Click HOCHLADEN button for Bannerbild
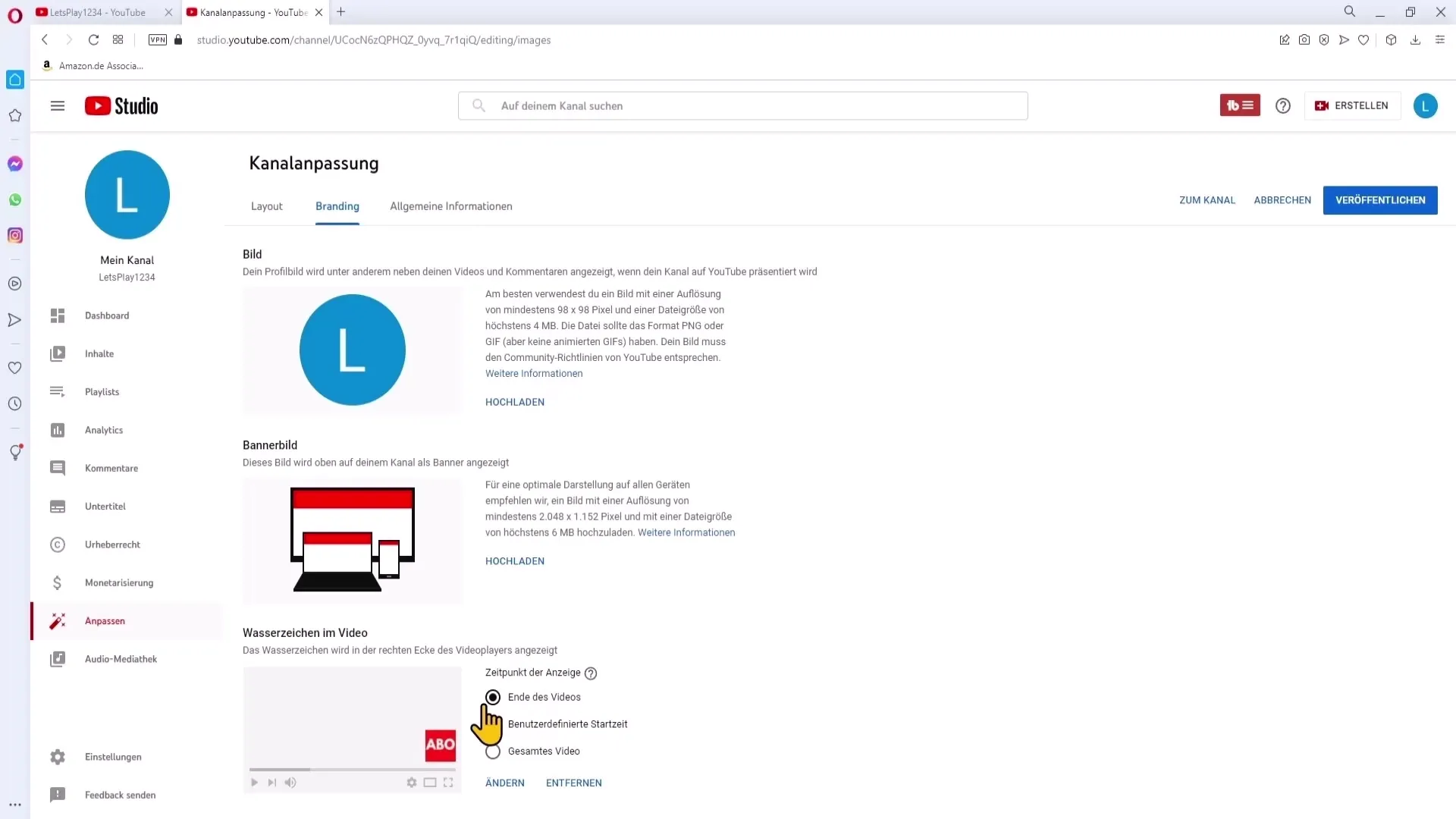 coord(516,561)
